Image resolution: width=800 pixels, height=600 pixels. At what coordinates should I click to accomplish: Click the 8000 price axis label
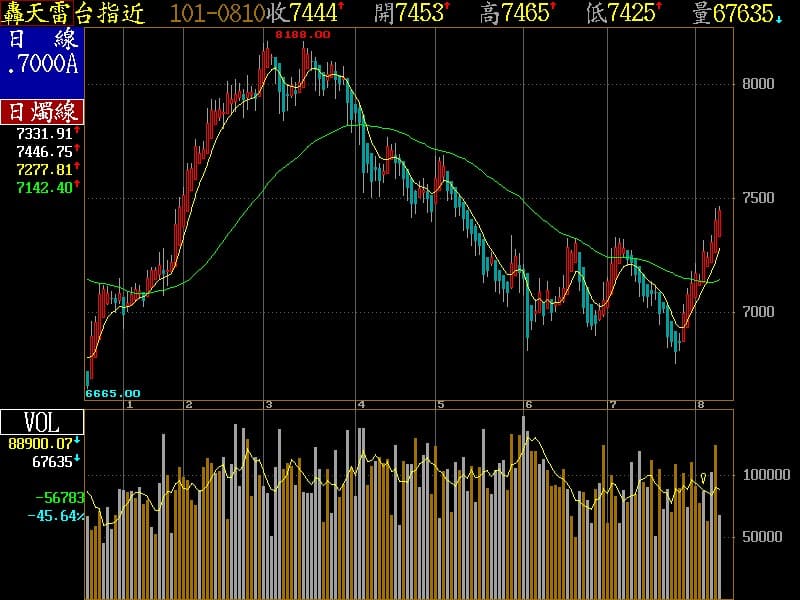tap(758, 84)
